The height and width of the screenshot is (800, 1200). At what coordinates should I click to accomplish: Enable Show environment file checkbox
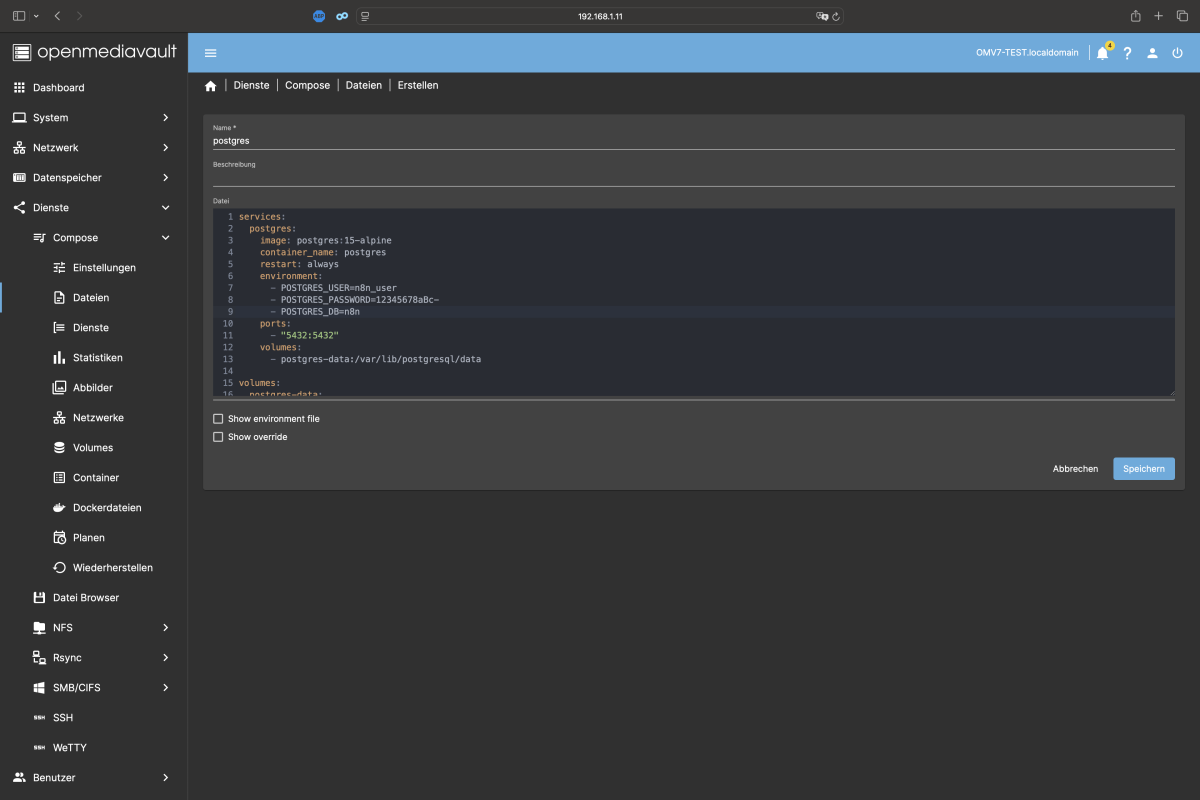pos(218,419)
